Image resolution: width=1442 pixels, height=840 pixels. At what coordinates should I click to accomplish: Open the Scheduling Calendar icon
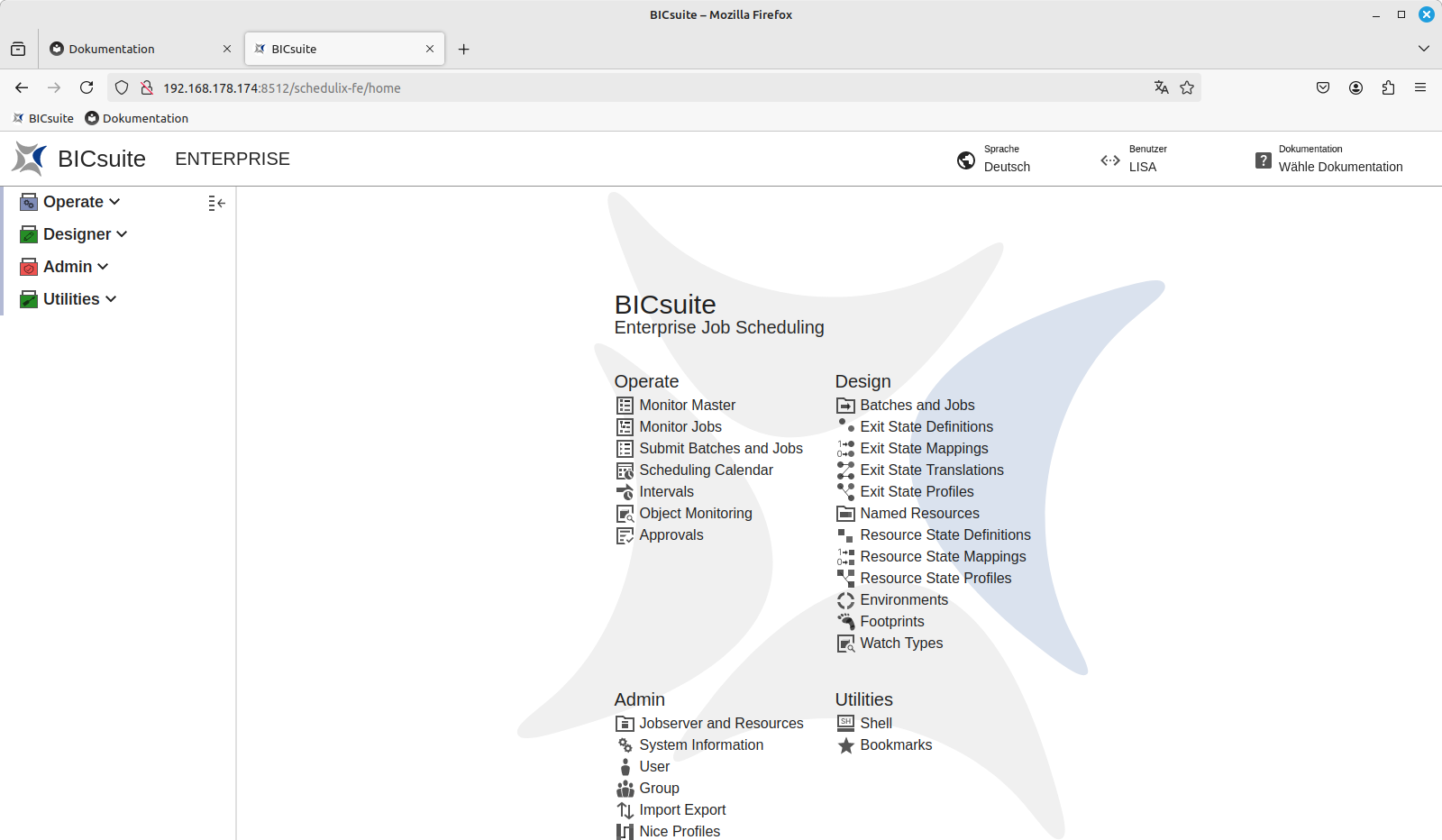[625, 470]
